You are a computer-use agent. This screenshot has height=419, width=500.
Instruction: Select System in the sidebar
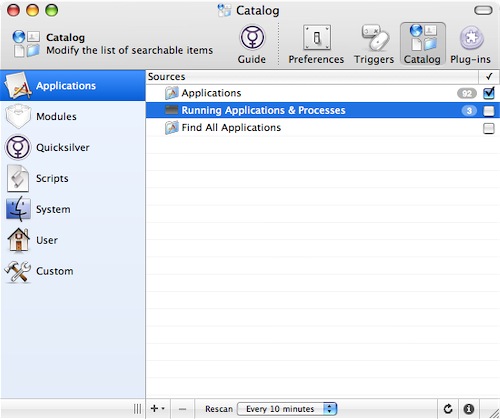click(x=73, y=209)
